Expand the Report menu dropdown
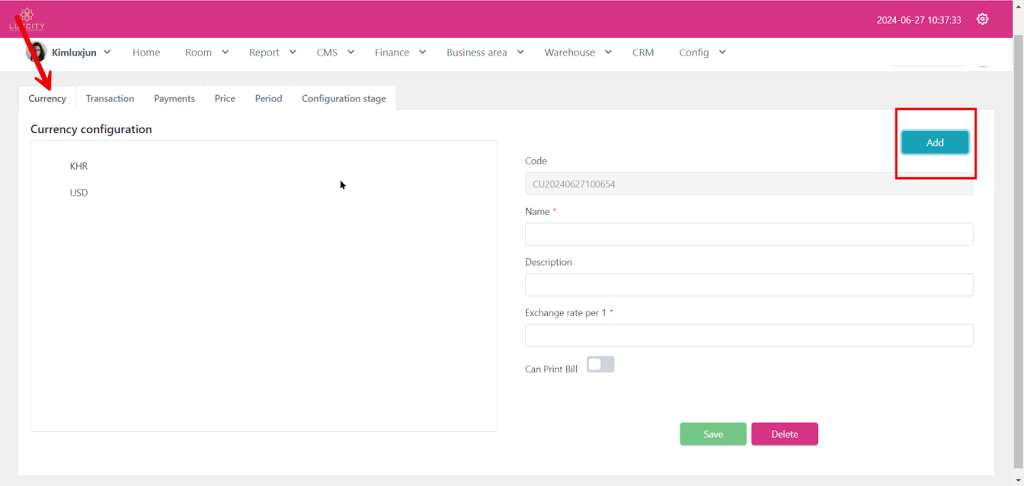 click(273, 52)
